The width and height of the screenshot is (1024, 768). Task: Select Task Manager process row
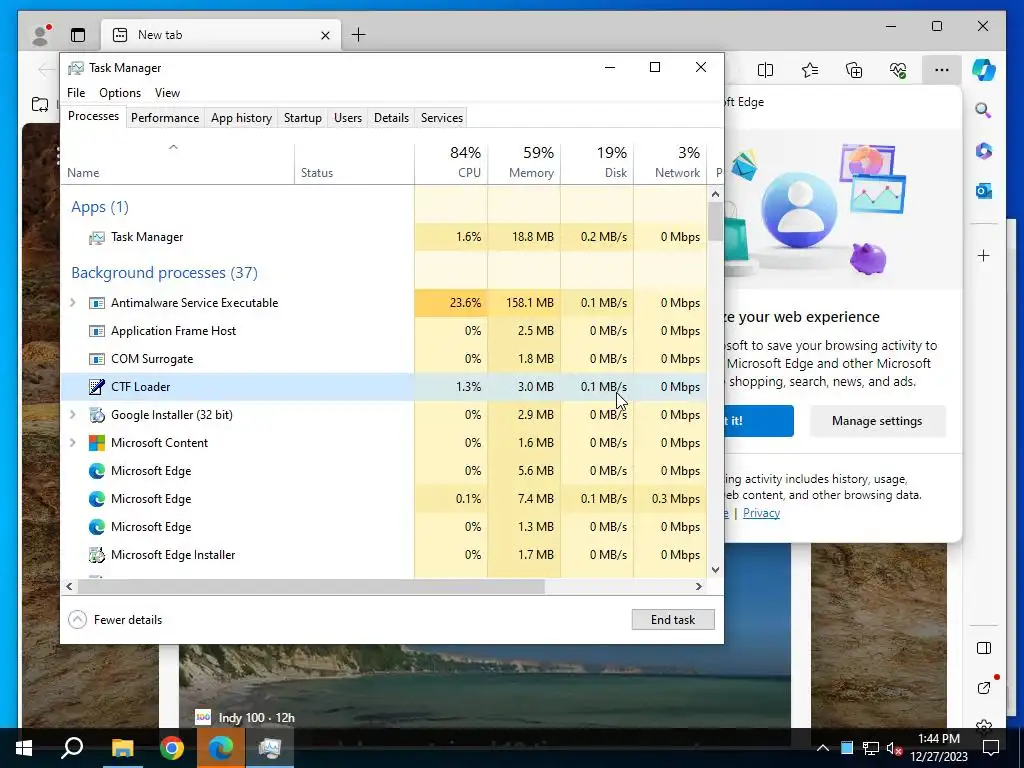tap(384, 237)
